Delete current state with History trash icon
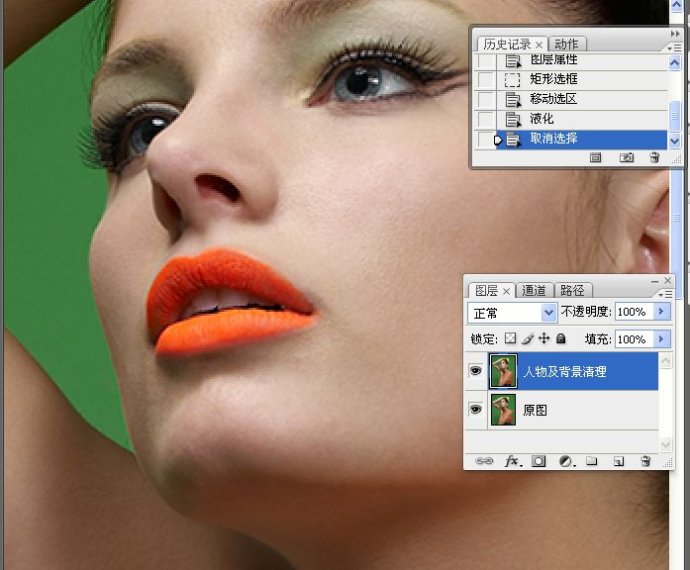This screenshot has height=570, width=690. pyautogui.click(x=654, y=157)
